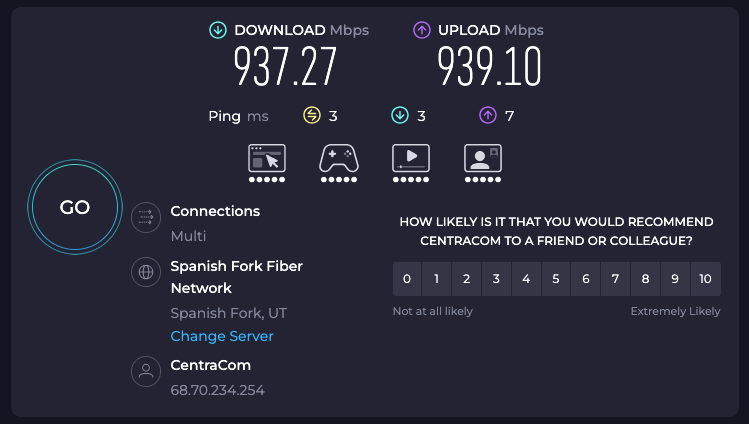
Task: Choose rating 8 for recommending CentraCom
Action: tap(646, 279)
